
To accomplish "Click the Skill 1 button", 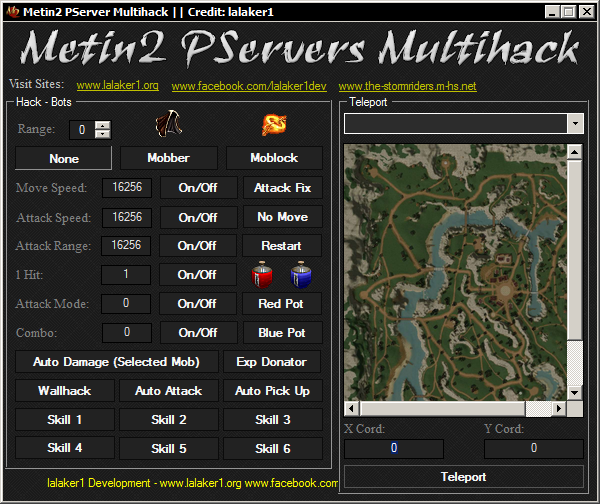I will 65,420.
